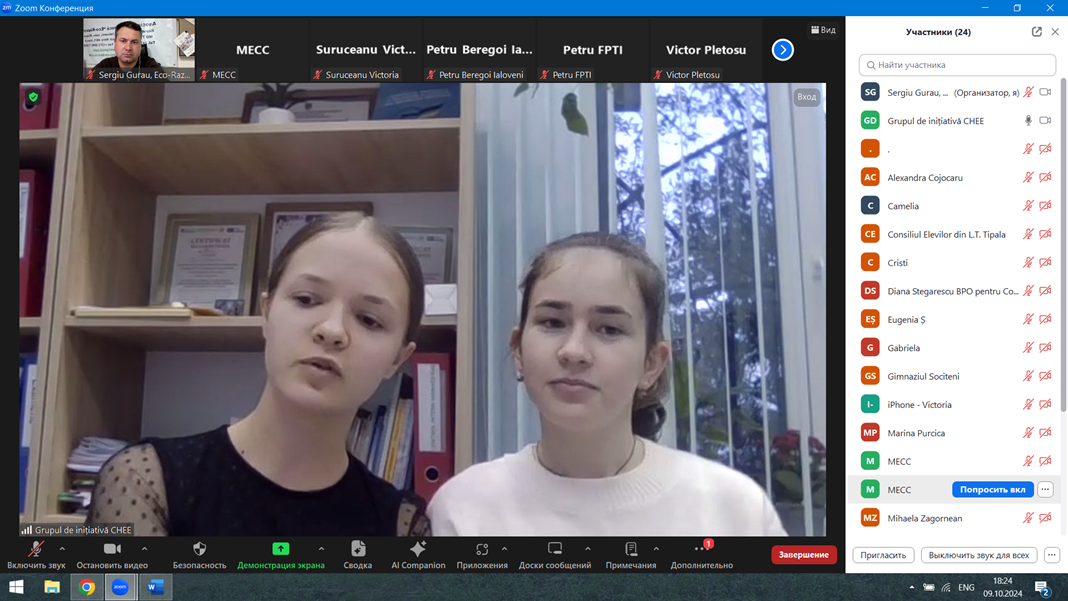Image resolution: width=1068 pixels, height=601 pixels.
Task: Expand screen share options arrow
Action: pos(321,548)
